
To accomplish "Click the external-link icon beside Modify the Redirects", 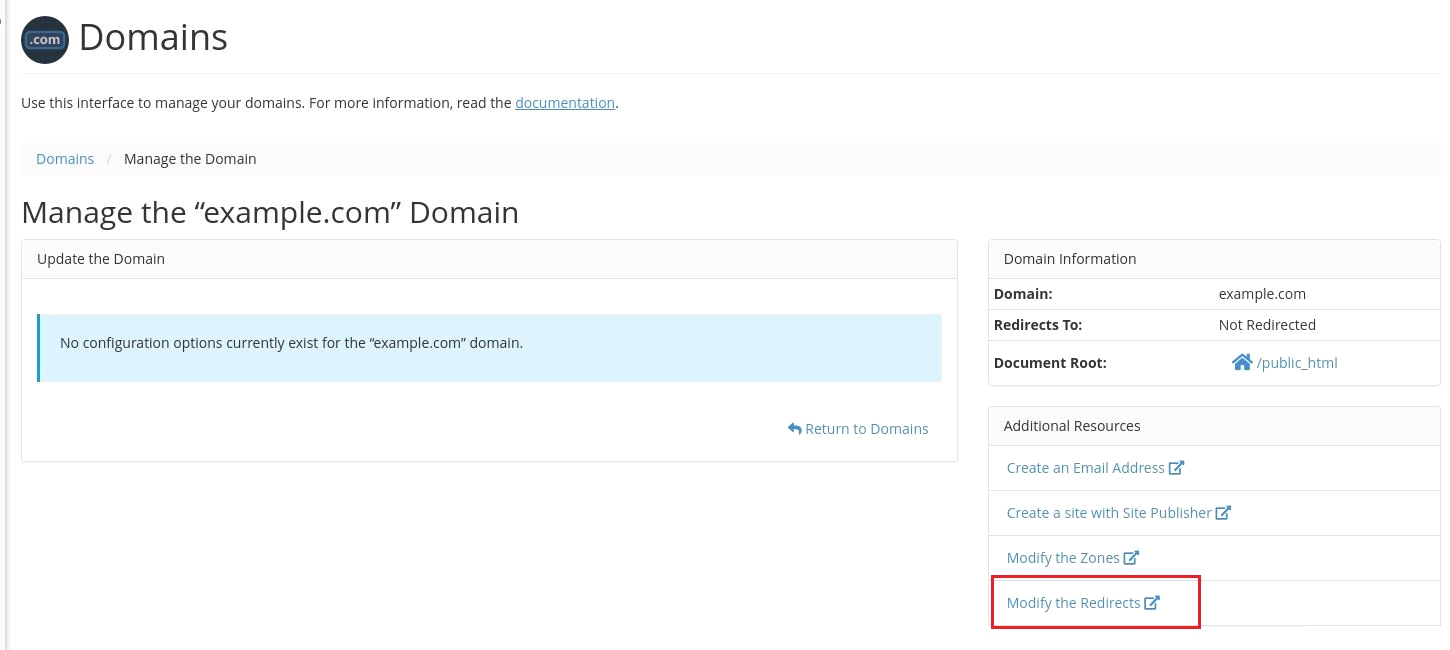I will (x=1153, y=602).
